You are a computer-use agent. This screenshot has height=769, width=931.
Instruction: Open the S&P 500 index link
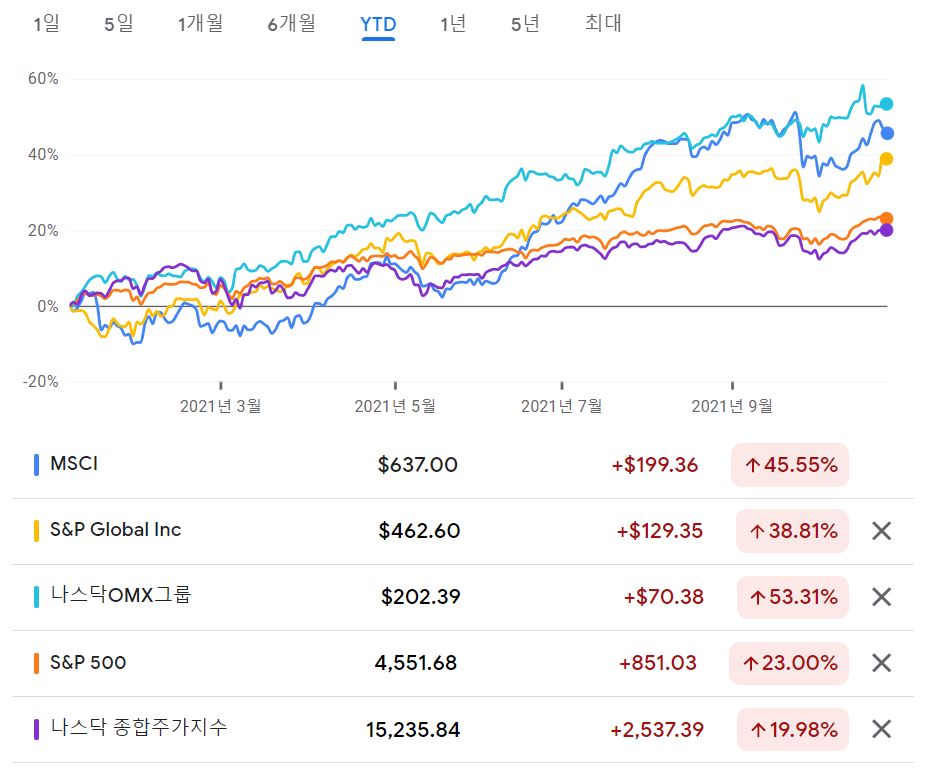coord(88,662)
